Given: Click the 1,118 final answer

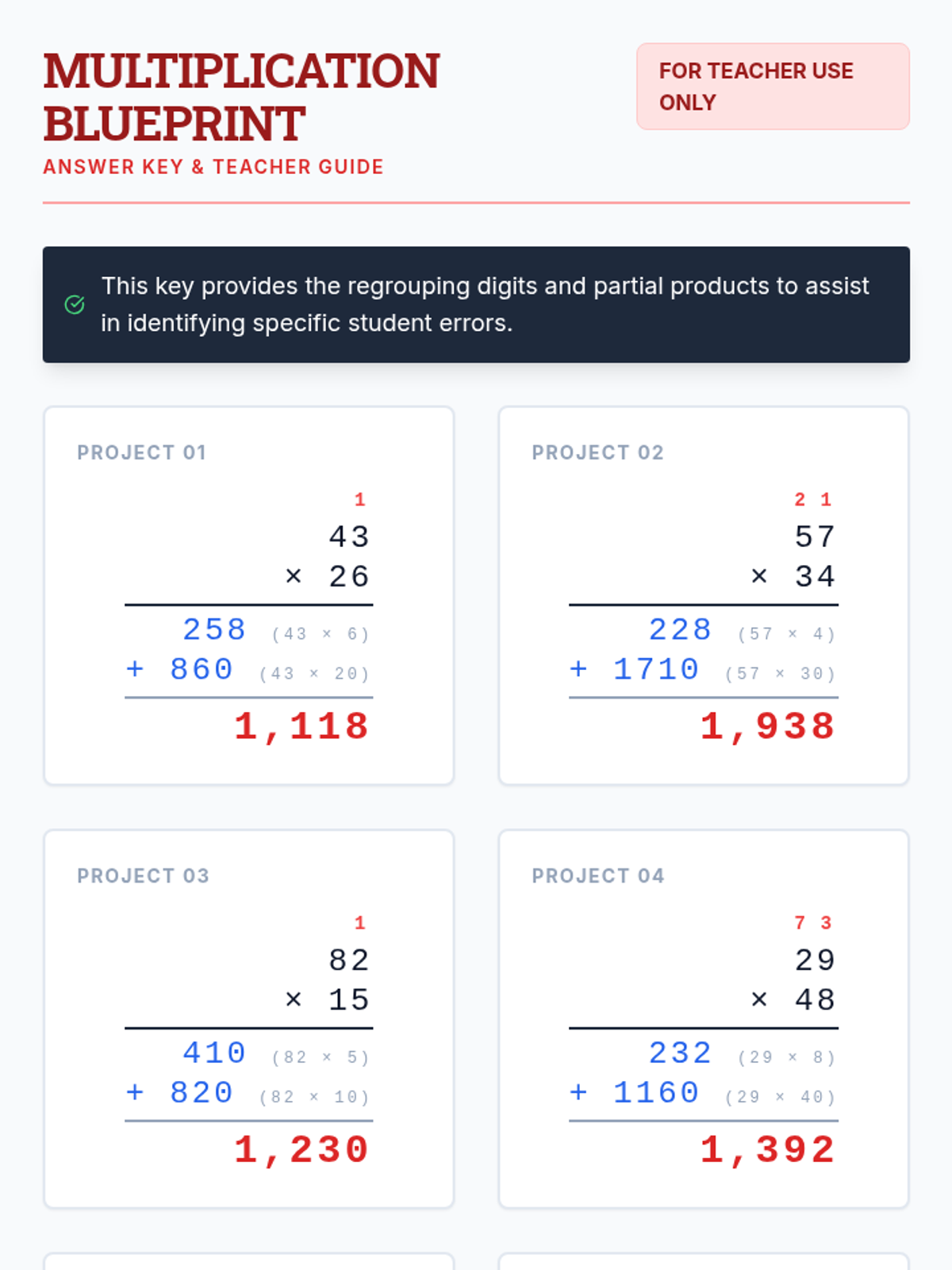Looking at the screenshot, I should tap(301, 726).
